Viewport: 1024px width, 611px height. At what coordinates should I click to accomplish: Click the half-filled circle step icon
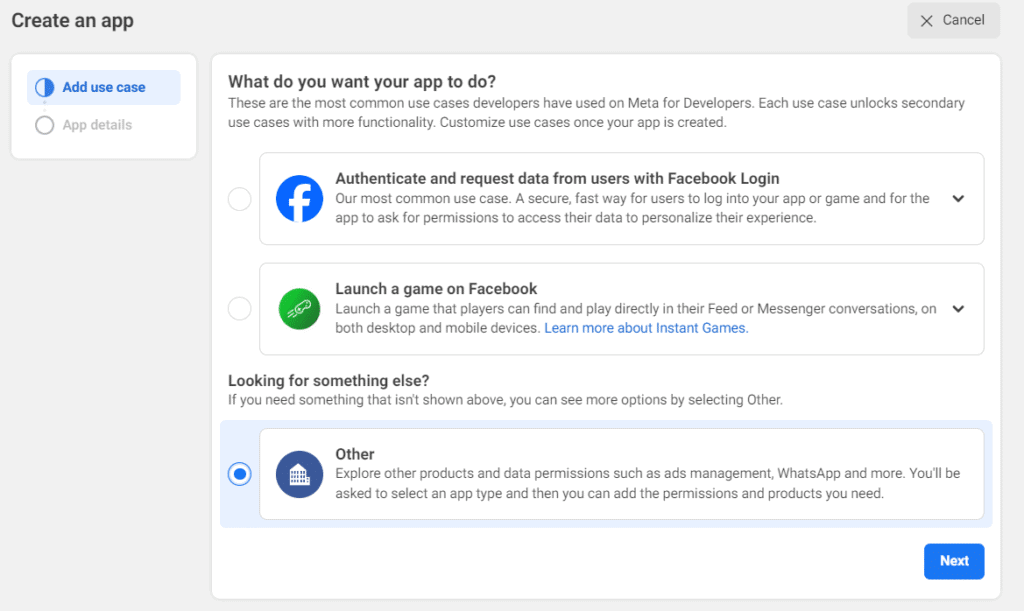point(44,88)
